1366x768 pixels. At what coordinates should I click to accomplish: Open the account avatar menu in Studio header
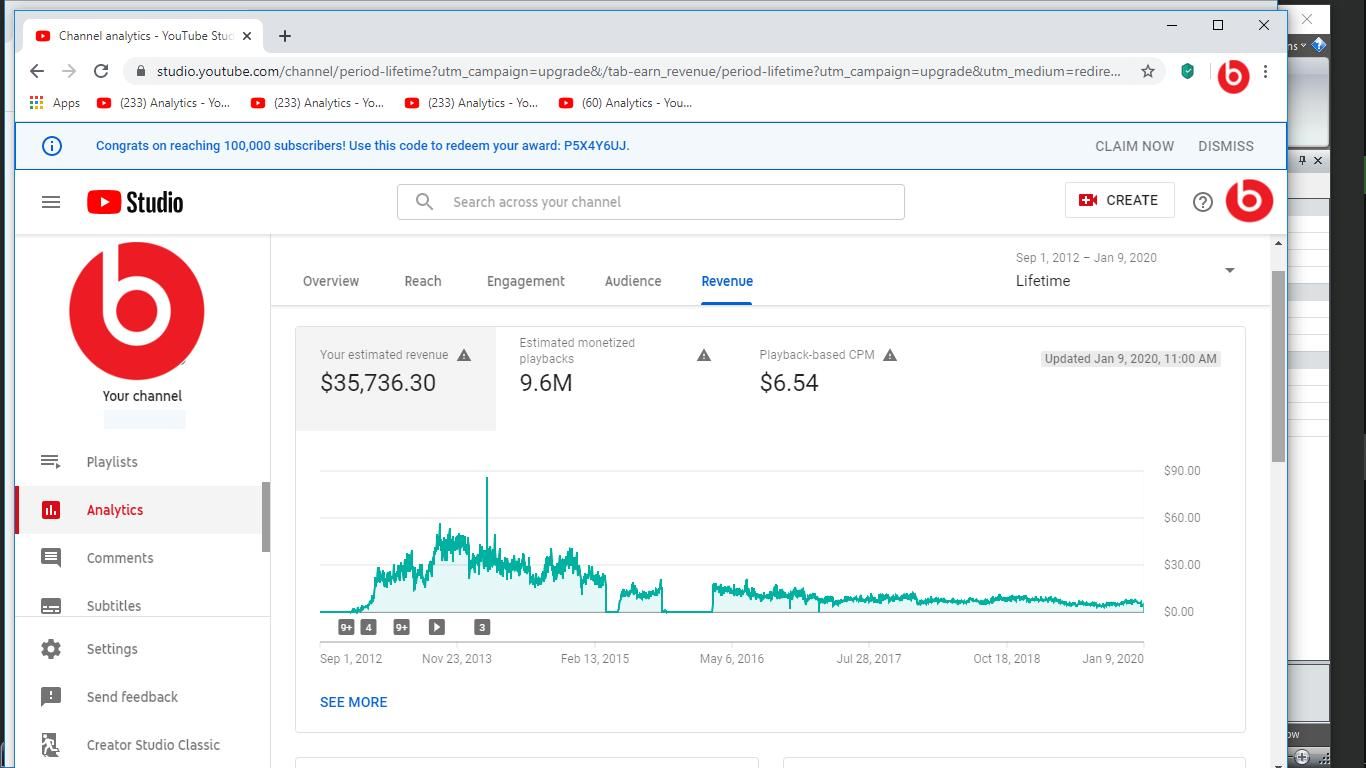click(x=1249, y=201)
